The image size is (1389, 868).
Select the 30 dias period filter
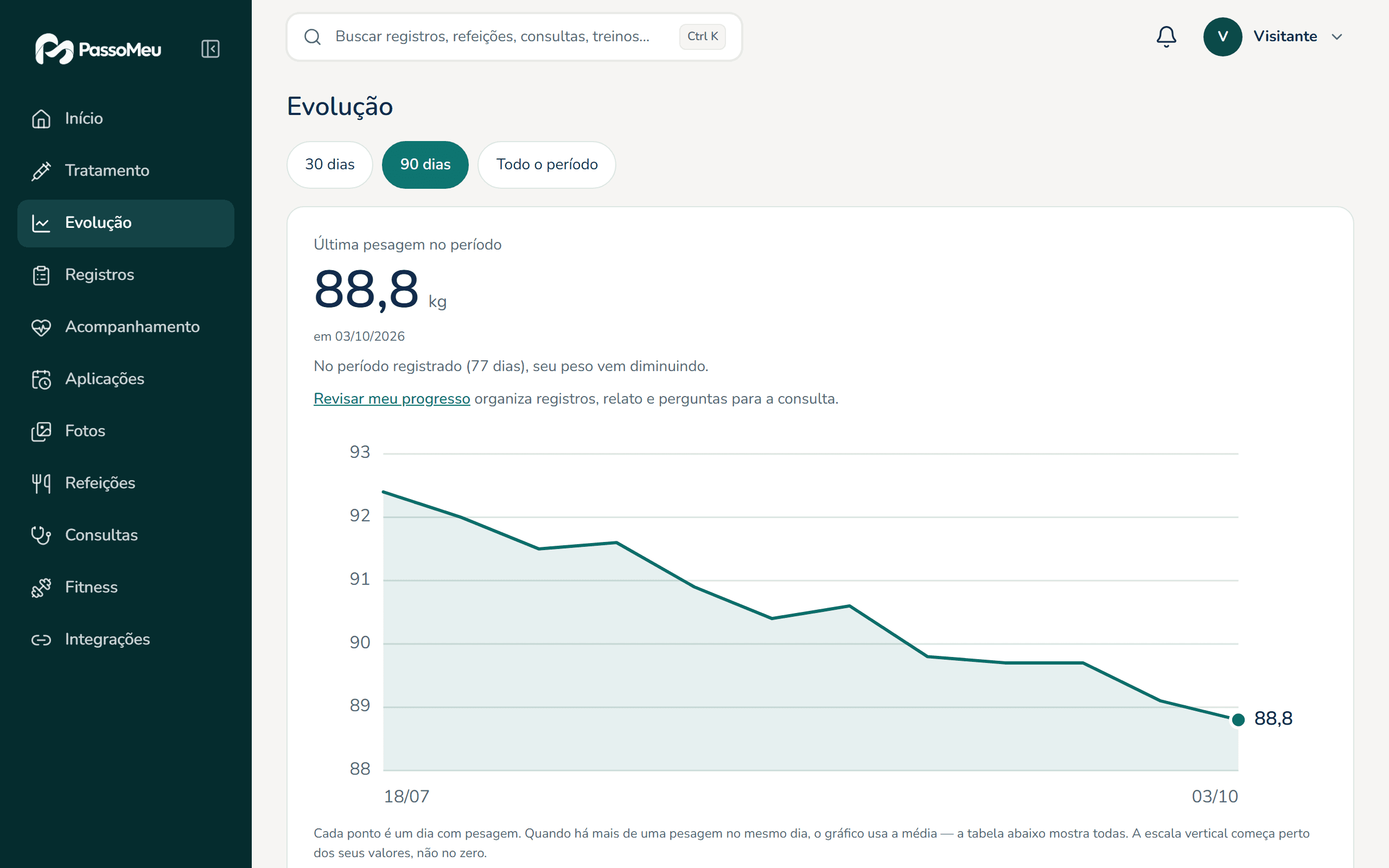coord(330,165)
